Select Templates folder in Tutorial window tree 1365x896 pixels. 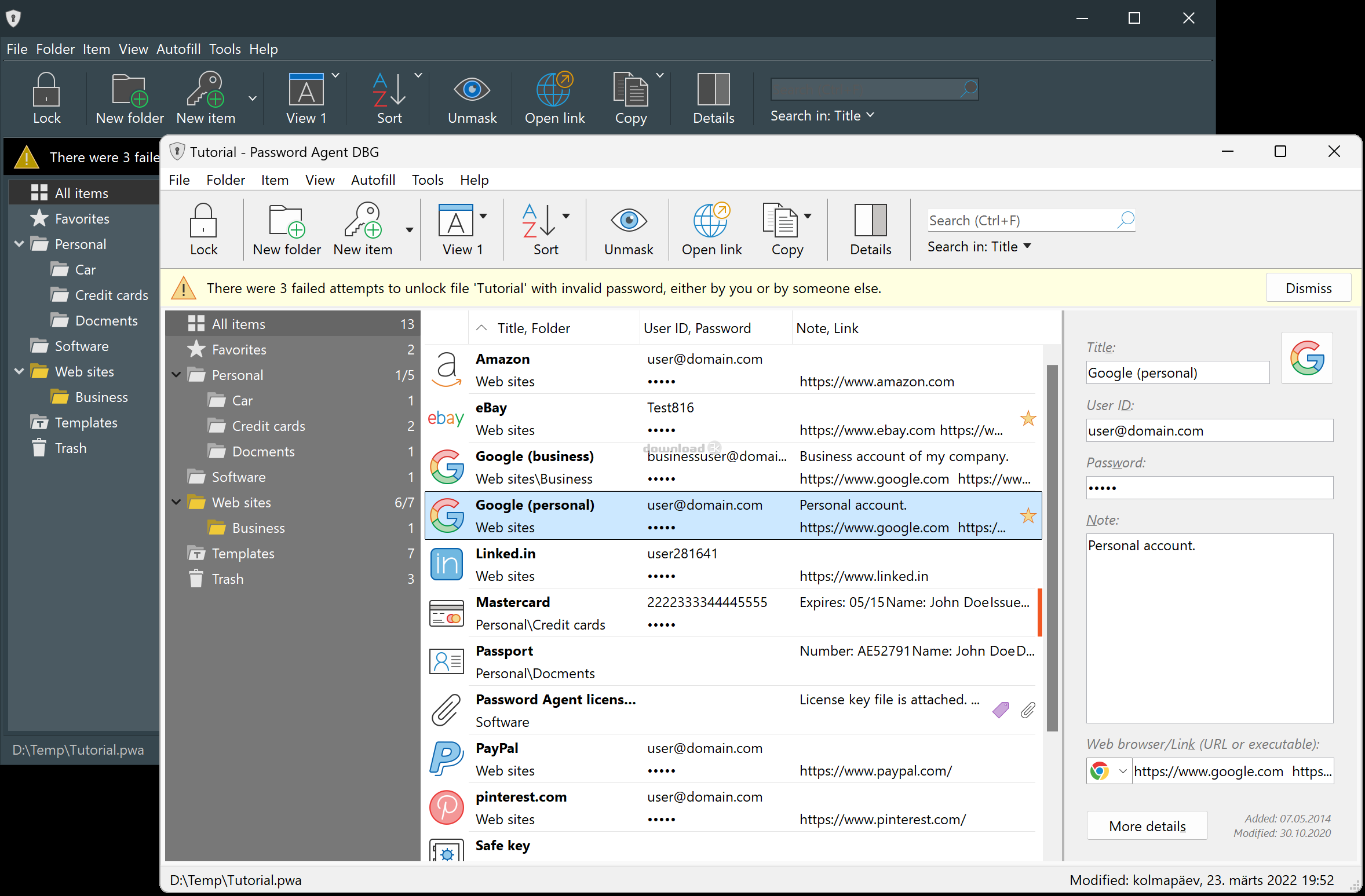click(x=292, y=553)
